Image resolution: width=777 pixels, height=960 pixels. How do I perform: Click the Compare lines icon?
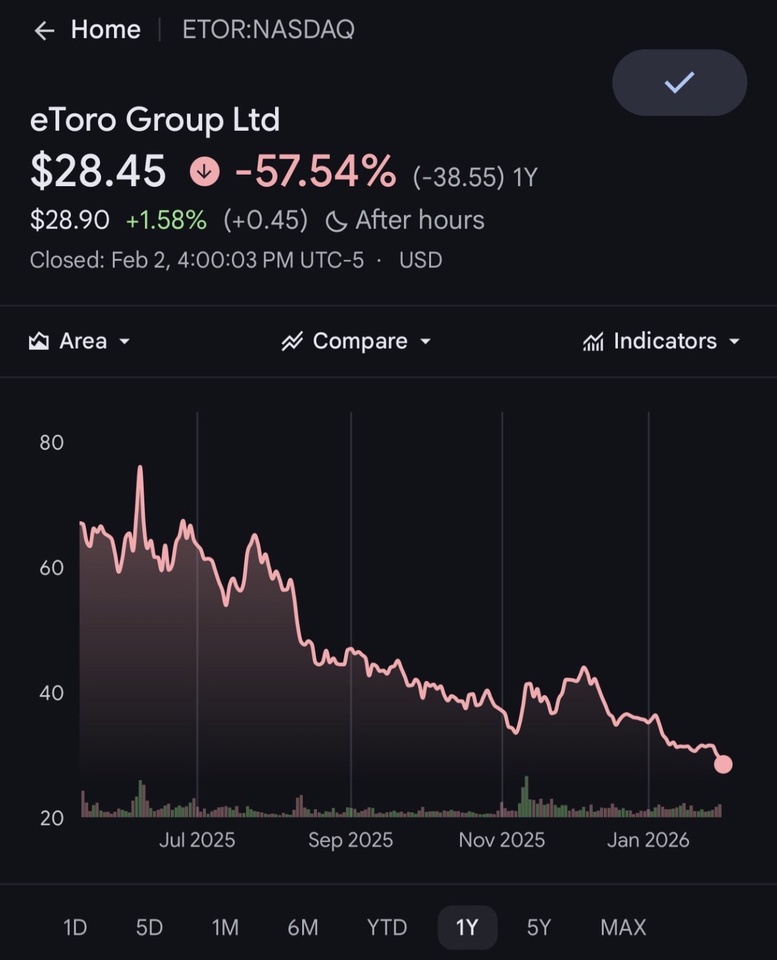coord(292,341)
